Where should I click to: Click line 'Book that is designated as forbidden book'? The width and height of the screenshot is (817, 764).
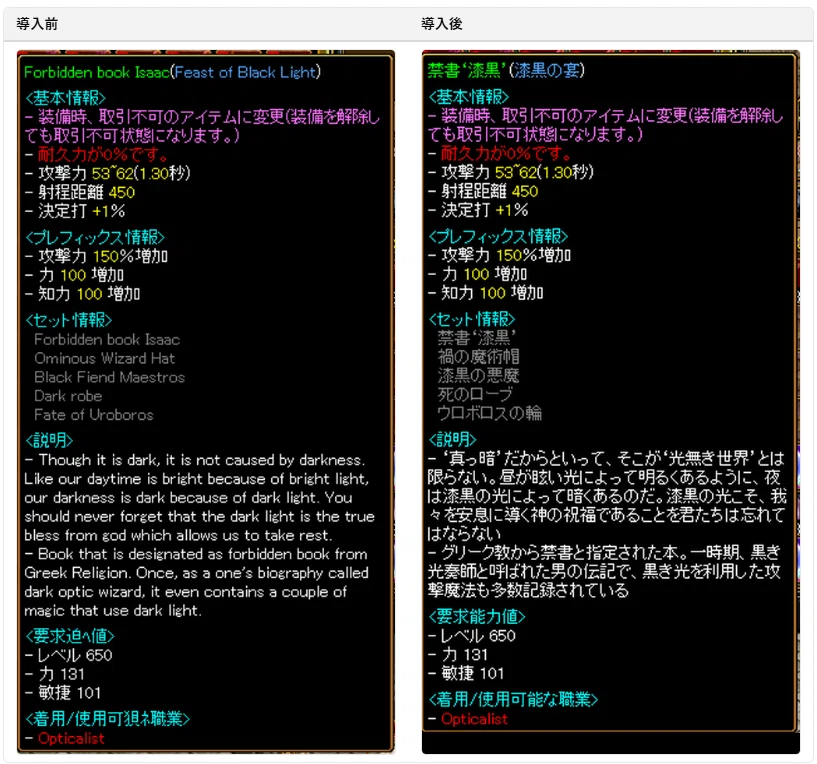(x=196, y=554)
